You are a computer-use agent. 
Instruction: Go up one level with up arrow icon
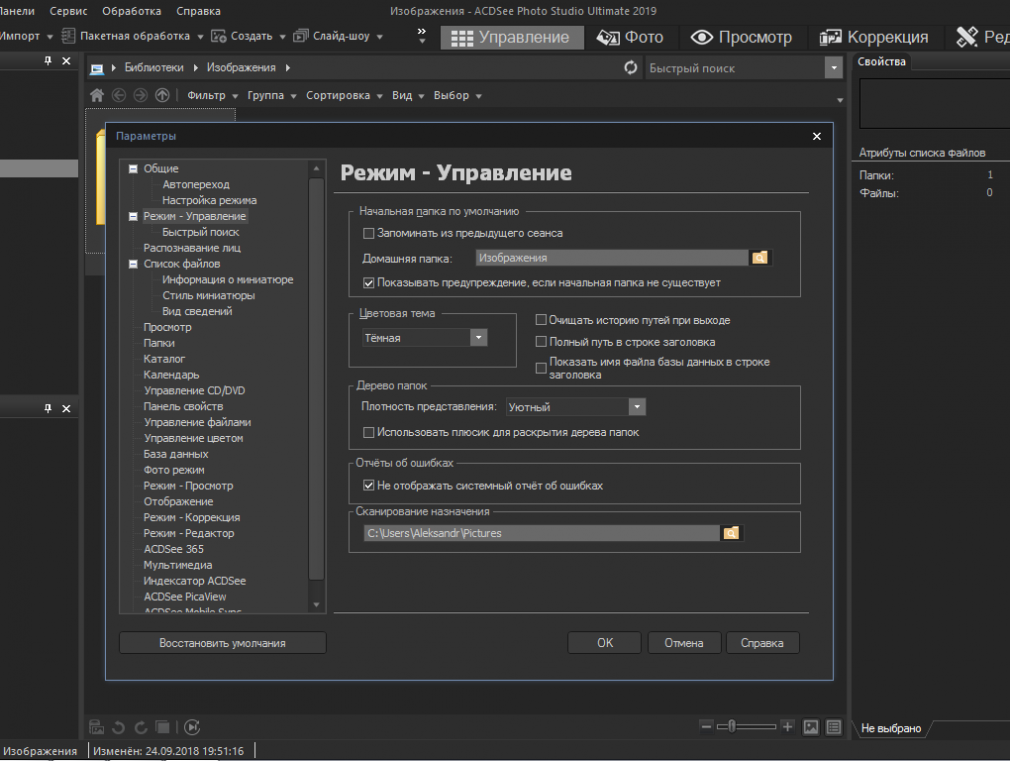click(162, 95)
